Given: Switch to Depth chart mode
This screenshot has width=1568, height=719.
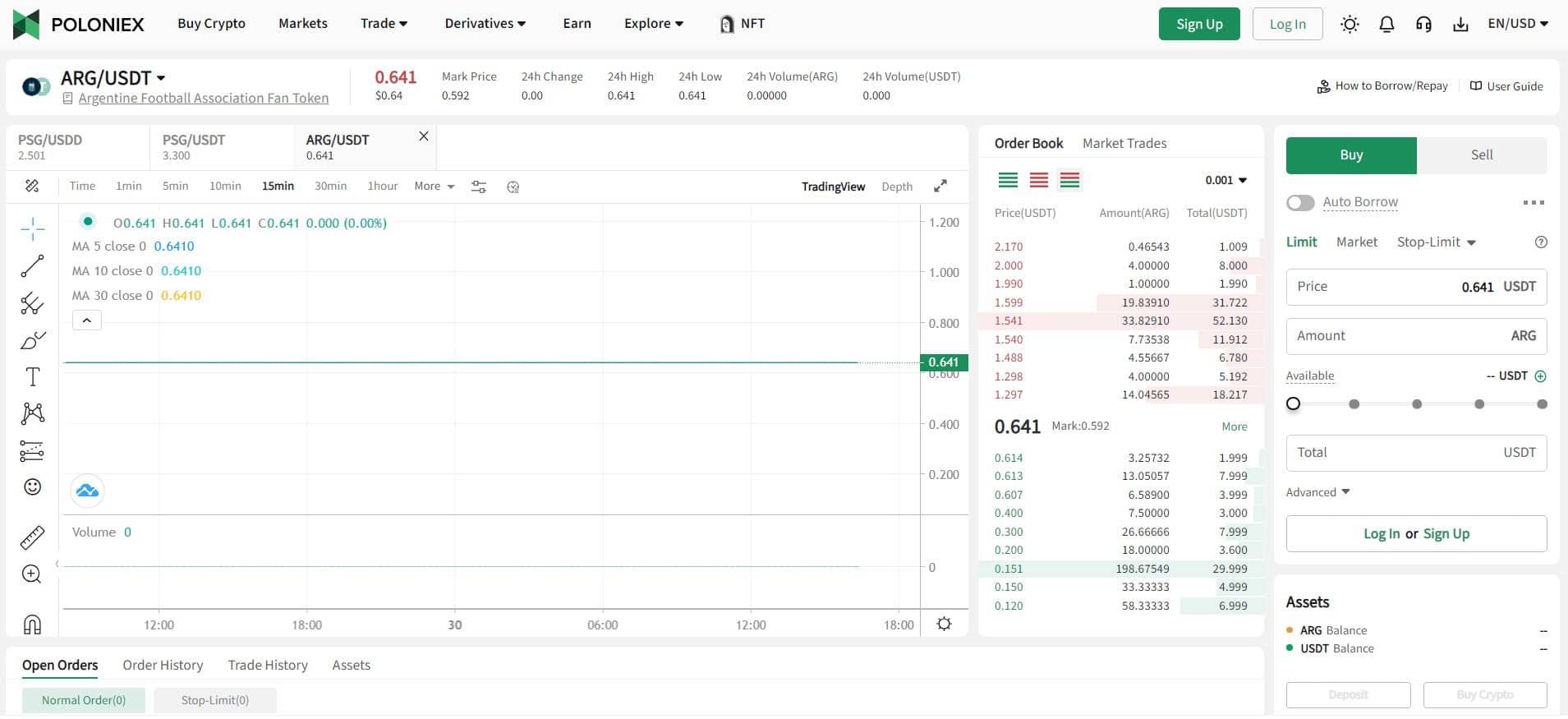Looking at the screenshot, I should tap(897, 187).
